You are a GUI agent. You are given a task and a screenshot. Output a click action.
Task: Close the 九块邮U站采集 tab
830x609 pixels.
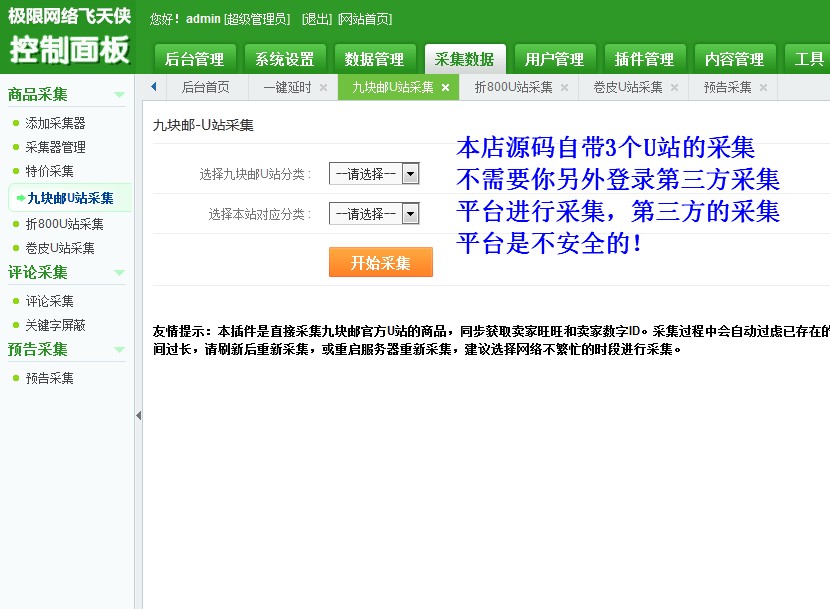pyautogui.click(x=445, y=87)
